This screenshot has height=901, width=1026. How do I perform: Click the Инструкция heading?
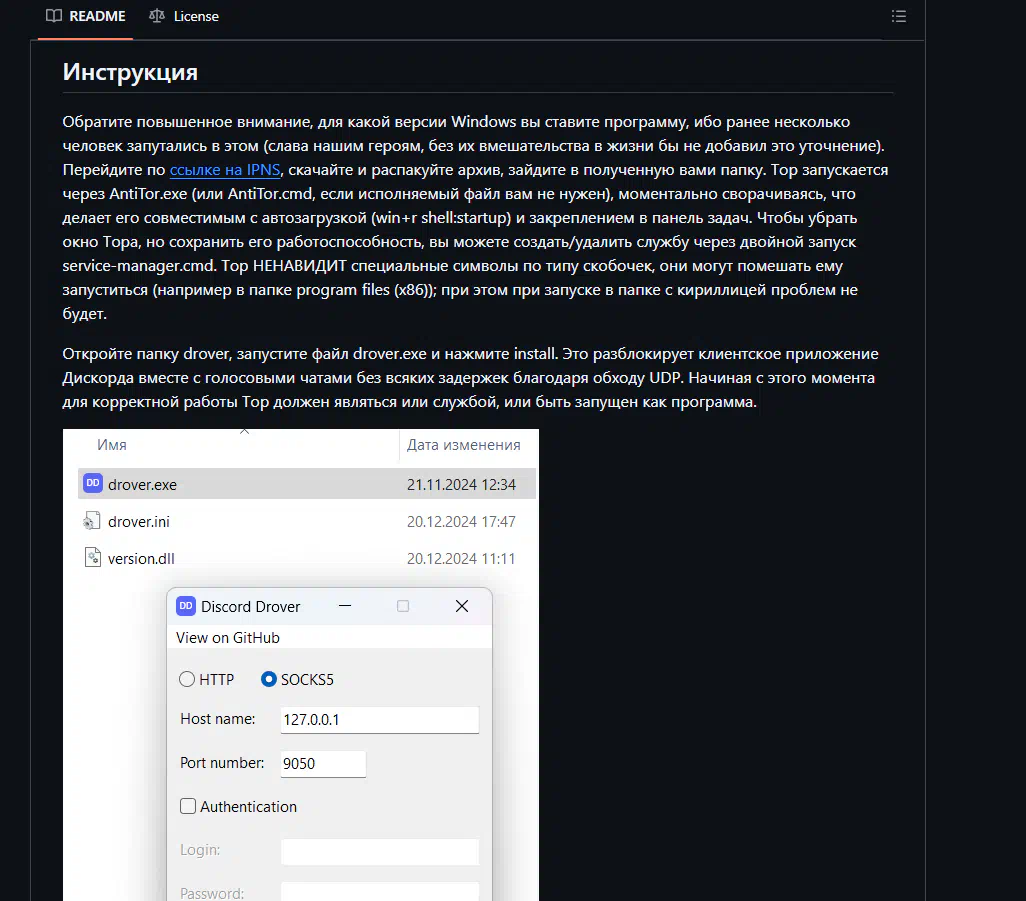[x=130, y=72]
